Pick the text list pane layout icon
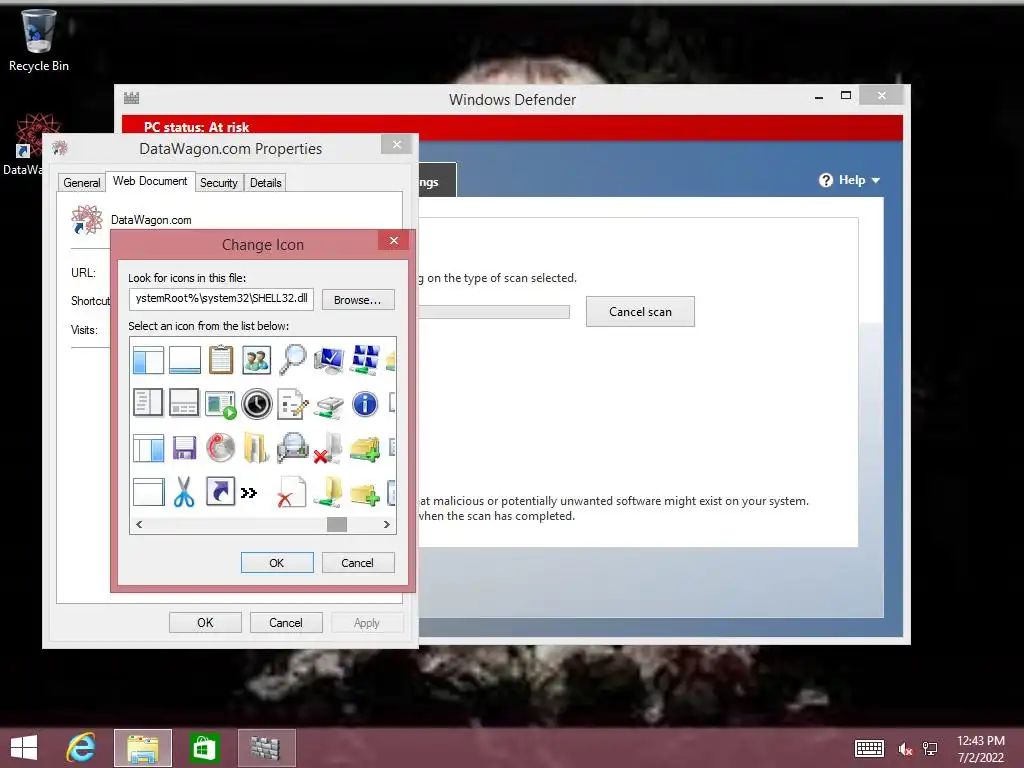The image size is (1024, 768). click(x=148, y=403)
